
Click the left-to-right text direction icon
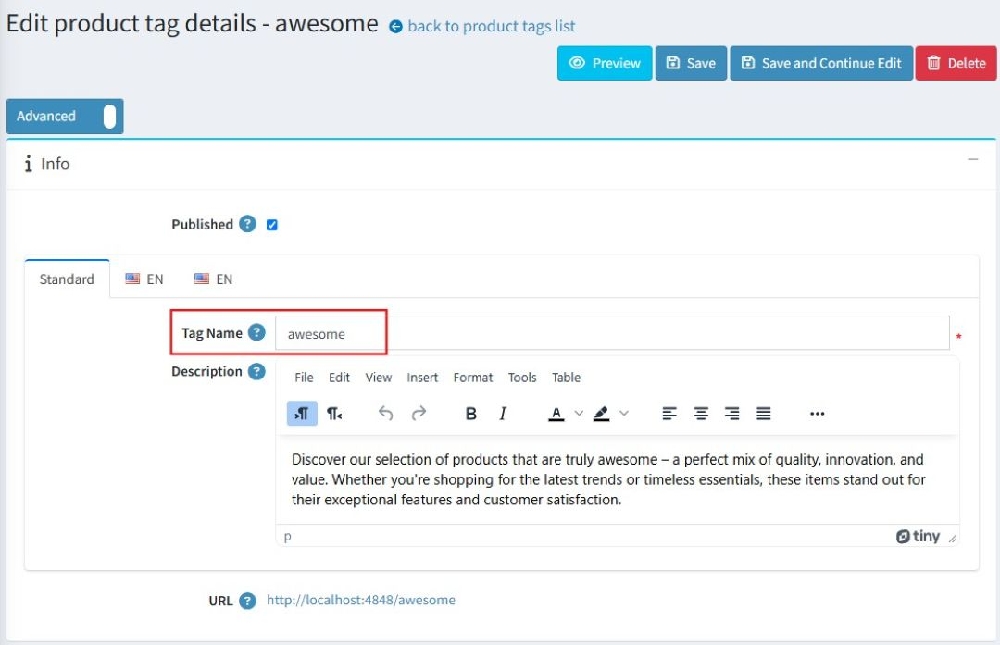coord(302,413)
